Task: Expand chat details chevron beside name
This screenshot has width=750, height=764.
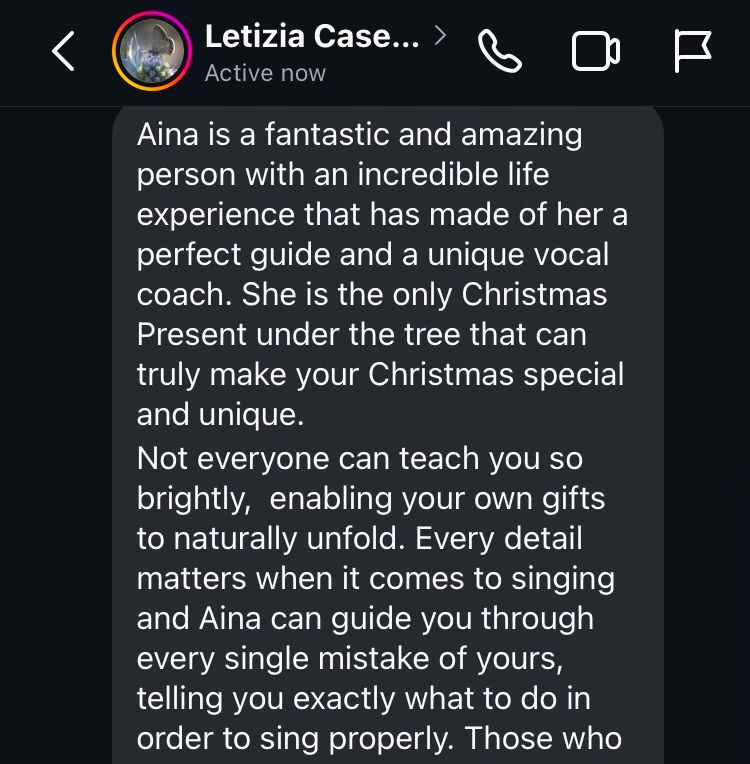Action: 440,37
